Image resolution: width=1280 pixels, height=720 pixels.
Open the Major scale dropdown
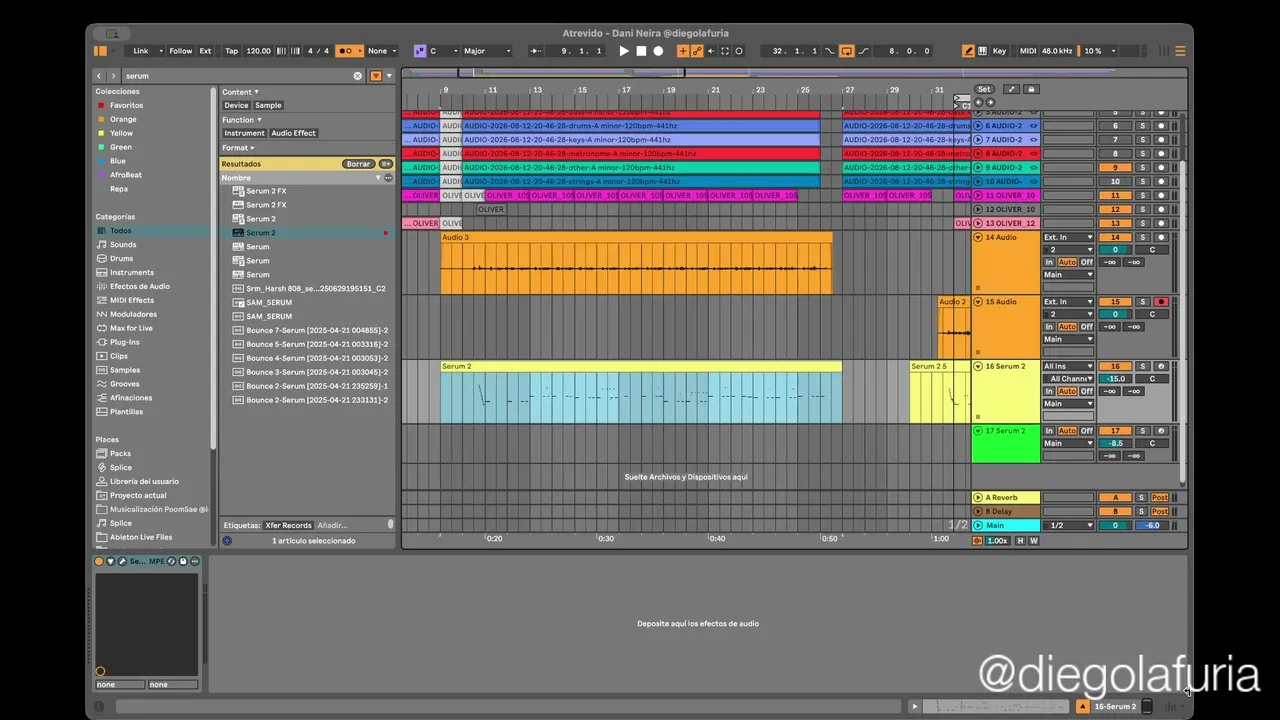487,51
